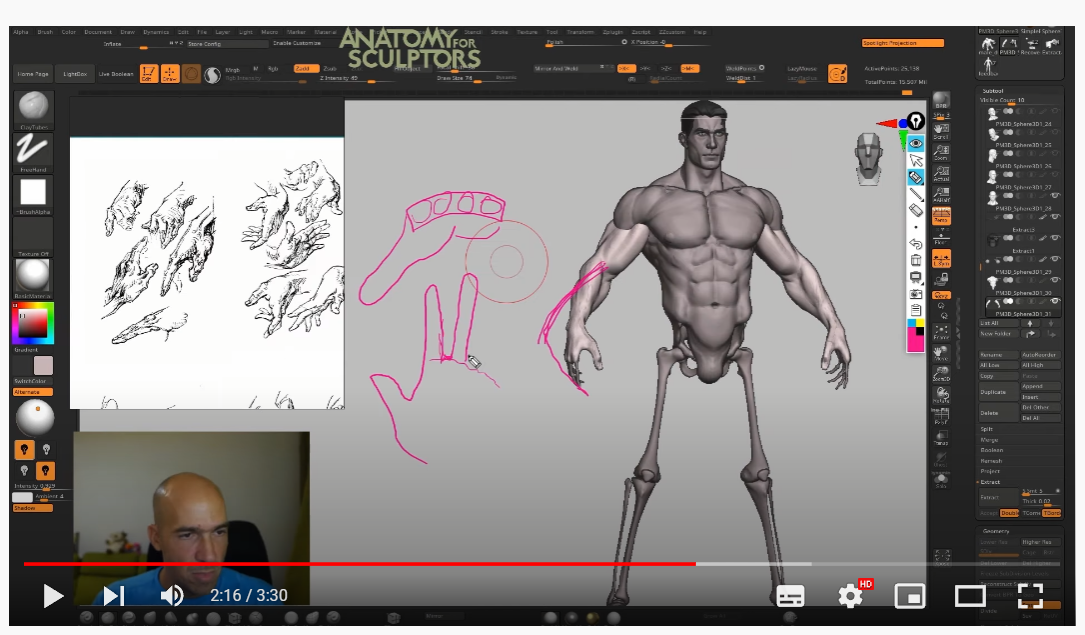This screenshot has height=635, width=1085.
Task: Select the pen nib drawing tool
Action: pyautogui.click(x=915, y=122)
